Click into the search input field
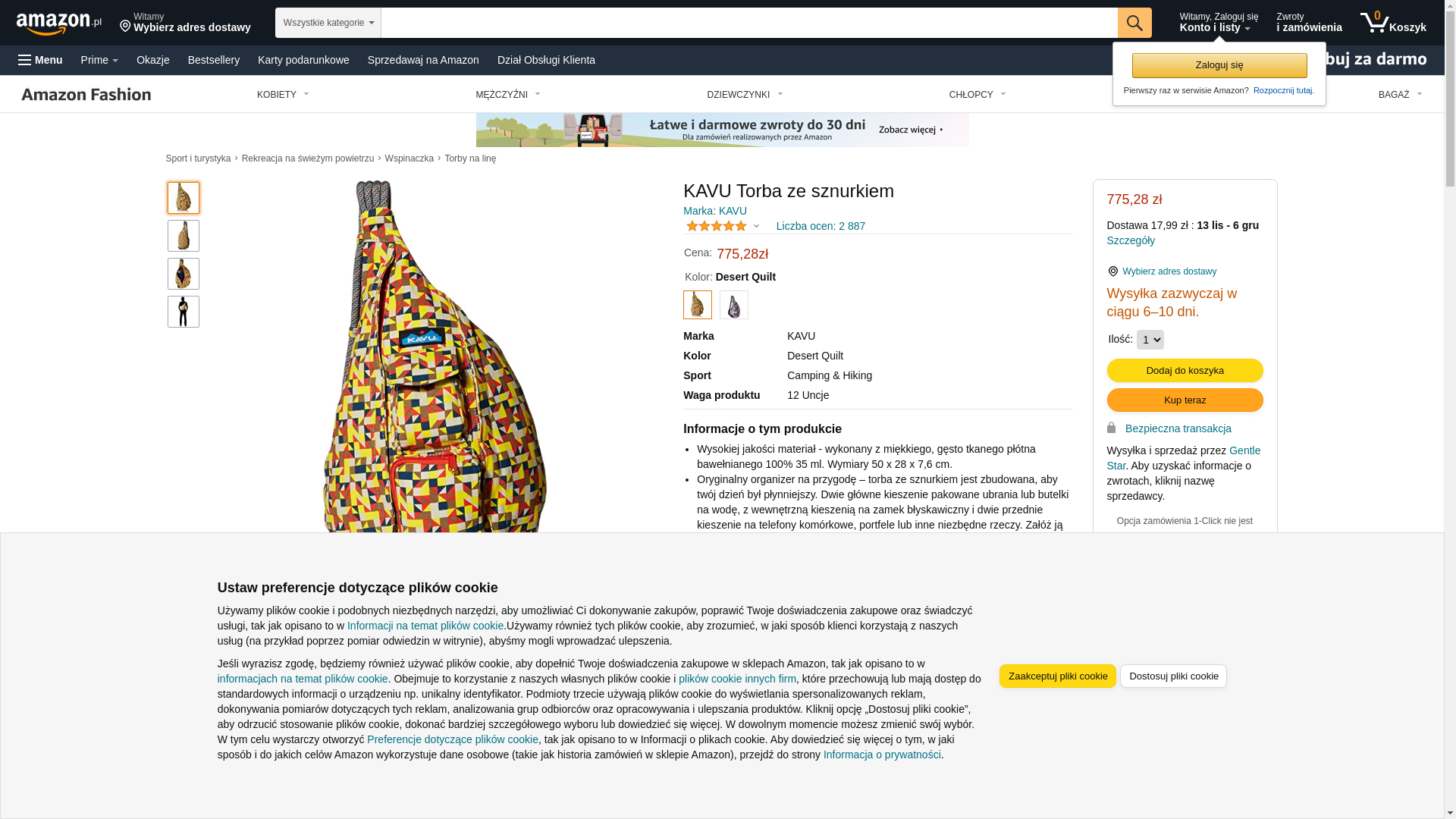Screen dimensions: 1456x819 [x=748, y=23]
